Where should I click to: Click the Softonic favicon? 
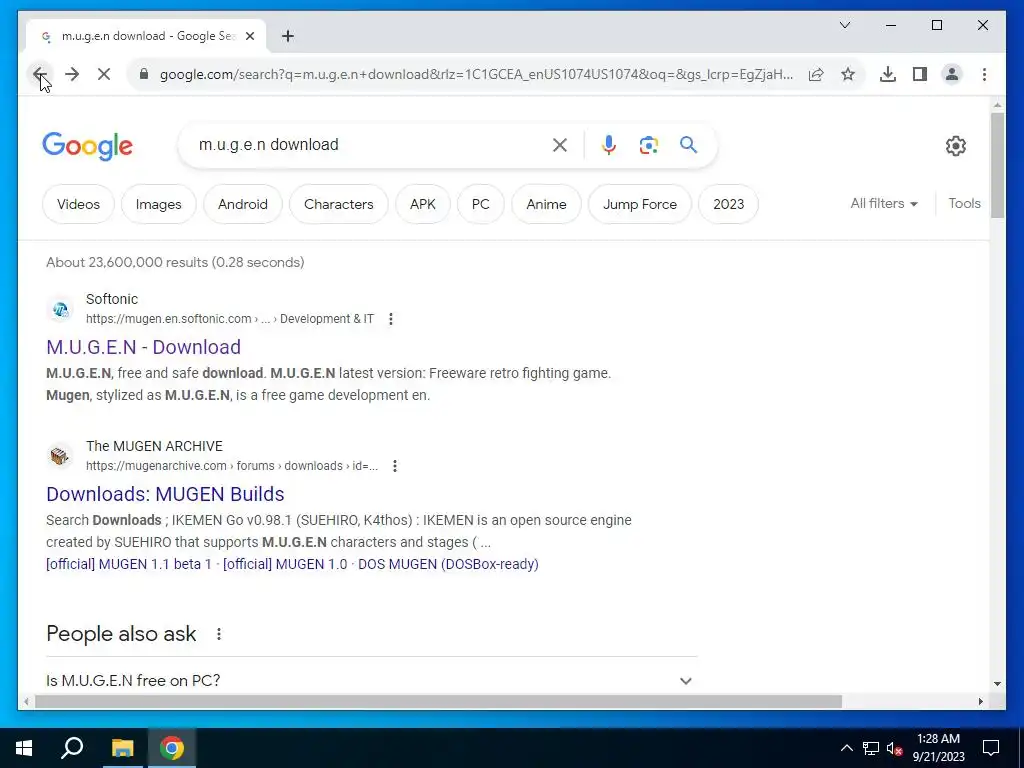pyautogui.click(x=60, y=309)
